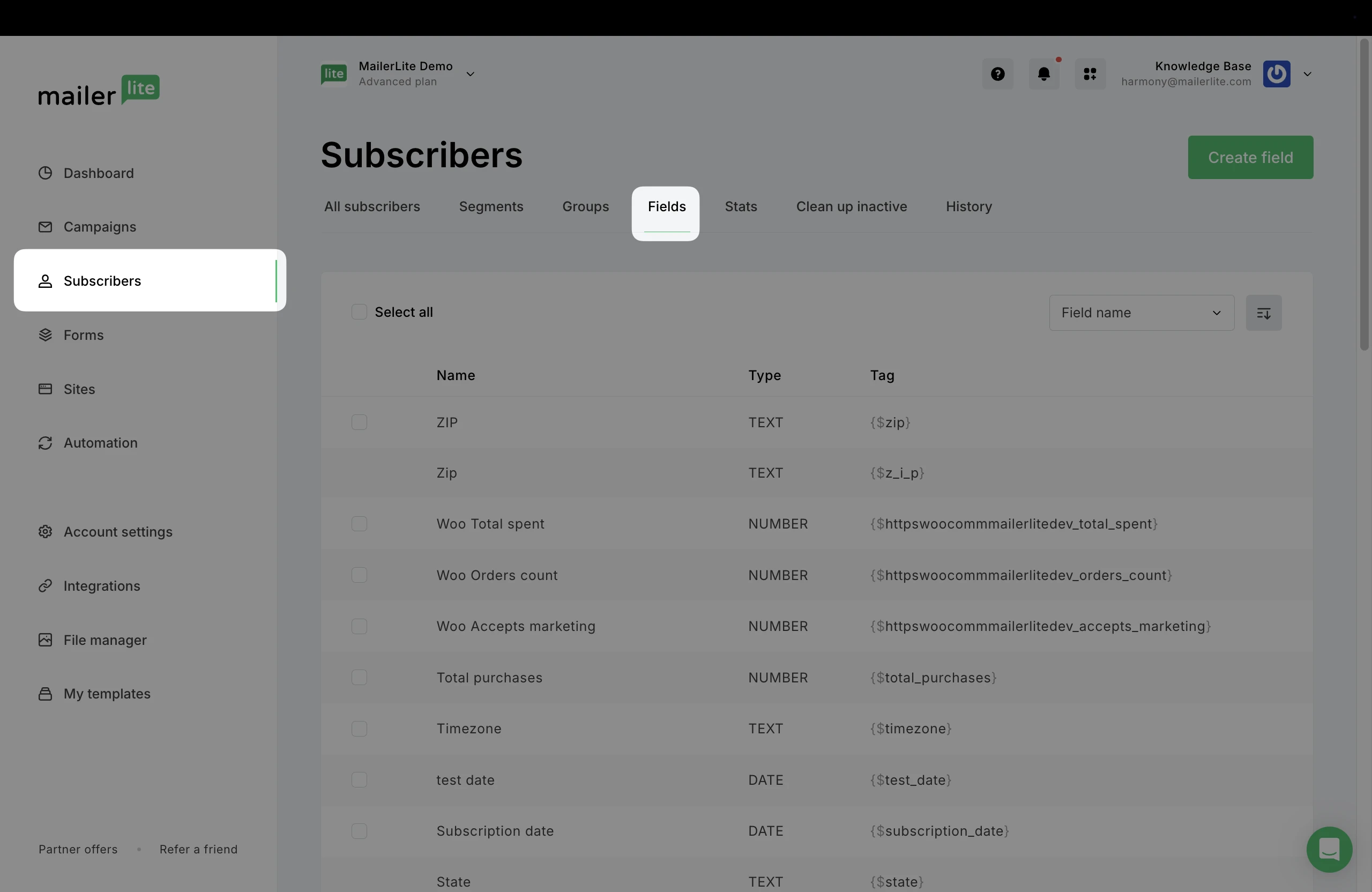
Task: Open Integrations in the sidebar
Action: click(x=101, y=586)
